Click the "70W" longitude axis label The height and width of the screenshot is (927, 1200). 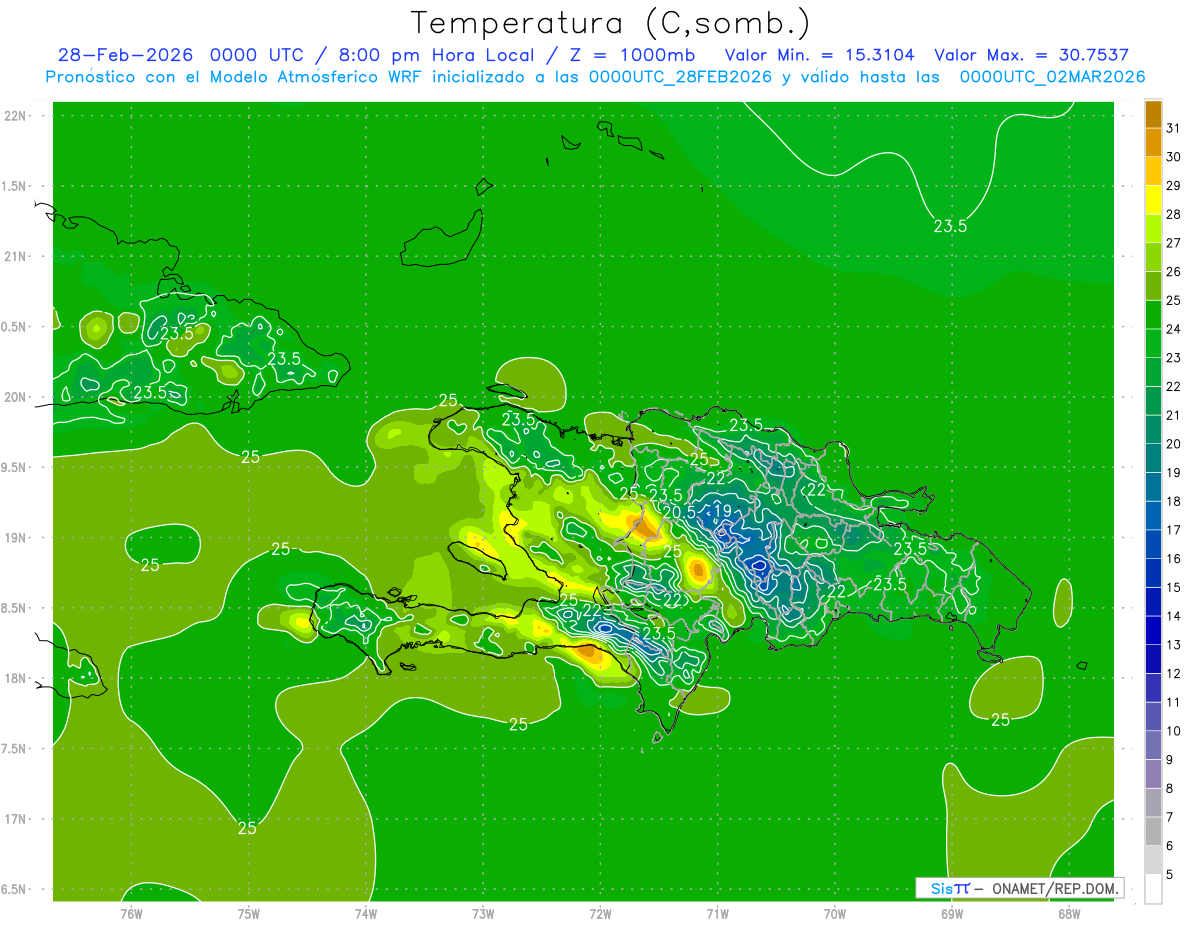(x=835, y=913)
